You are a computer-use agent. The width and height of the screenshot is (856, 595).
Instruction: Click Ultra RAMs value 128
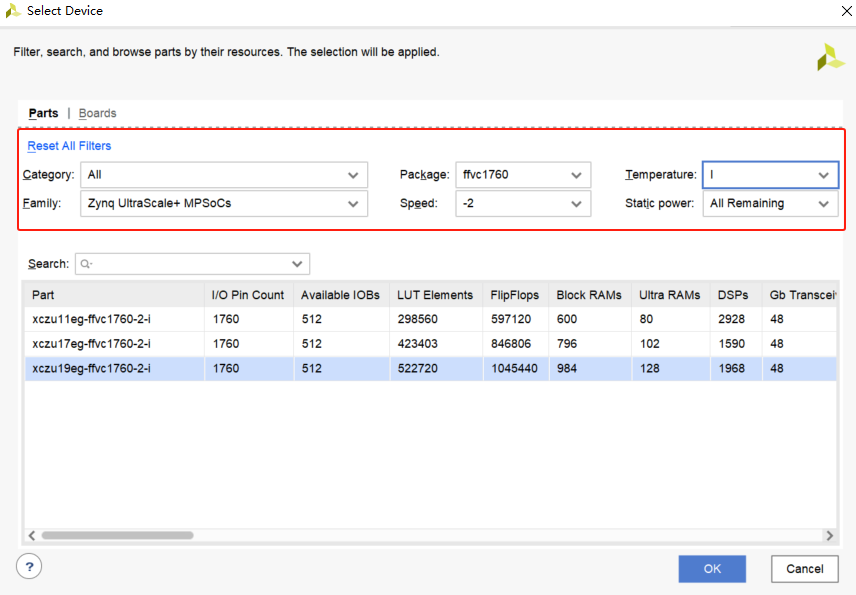[649, 368]
